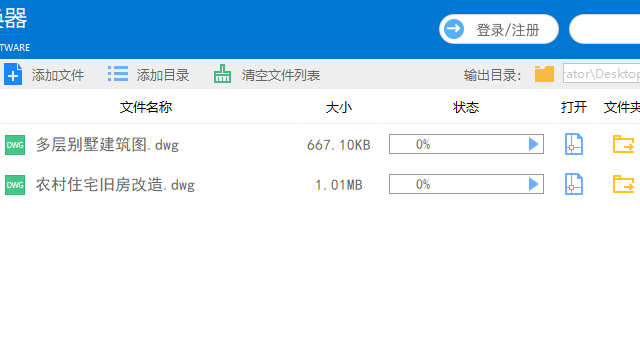This screenshot has width=640, height=362.
Task: Open converted file for 农村住宅旧房改造.dwg
Action: tap(573, 184)
